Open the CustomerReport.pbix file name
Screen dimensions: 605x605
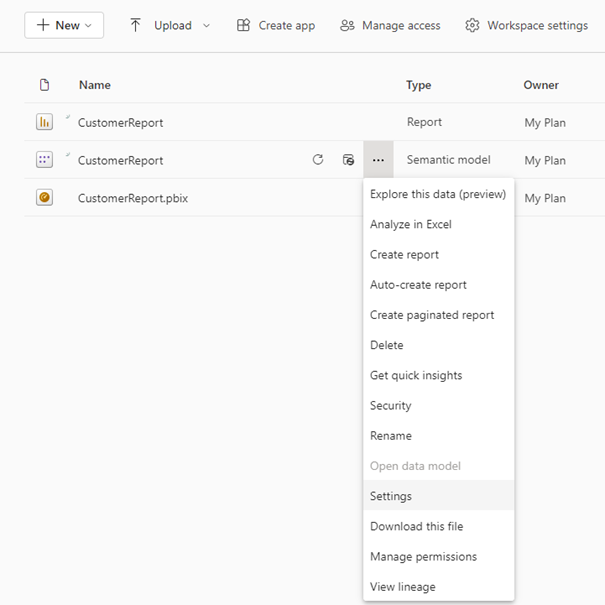point(133,198)
